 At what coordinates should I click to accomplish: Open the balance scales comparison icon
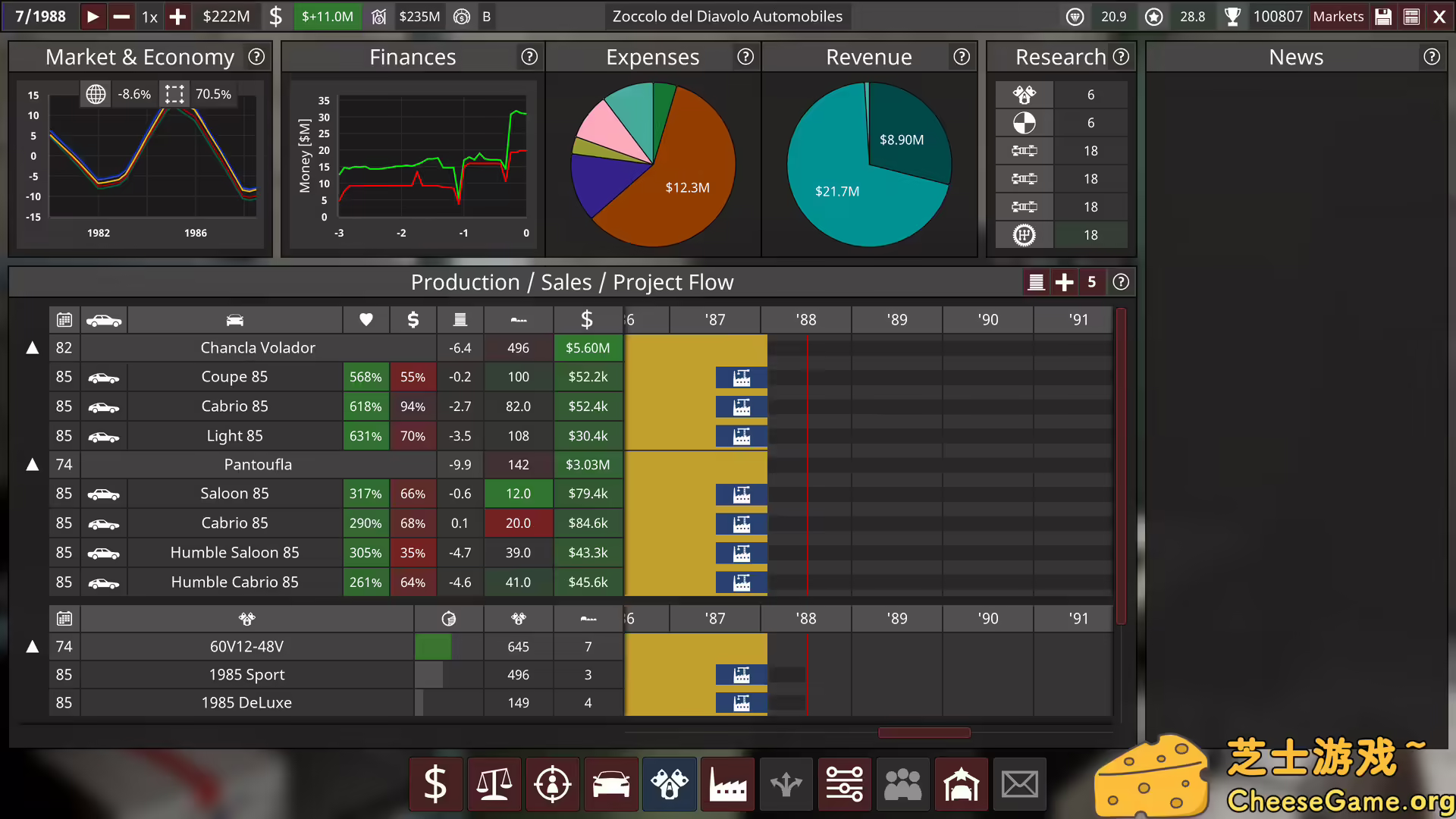(x=494, y=784)
